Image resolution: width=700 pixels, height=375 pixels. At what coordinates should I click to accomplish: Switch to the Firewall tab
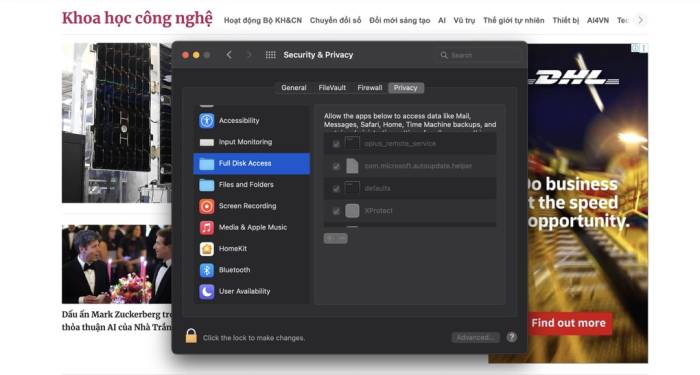pyautogui.click(x=370, y=88)
